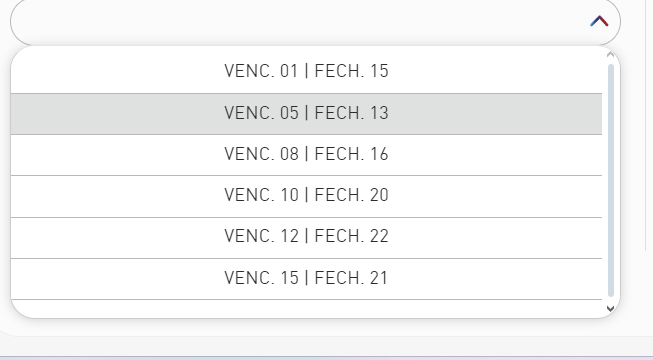653x360 pixels.
Task: Click the scrollbar up arrow
Action: 611,54
